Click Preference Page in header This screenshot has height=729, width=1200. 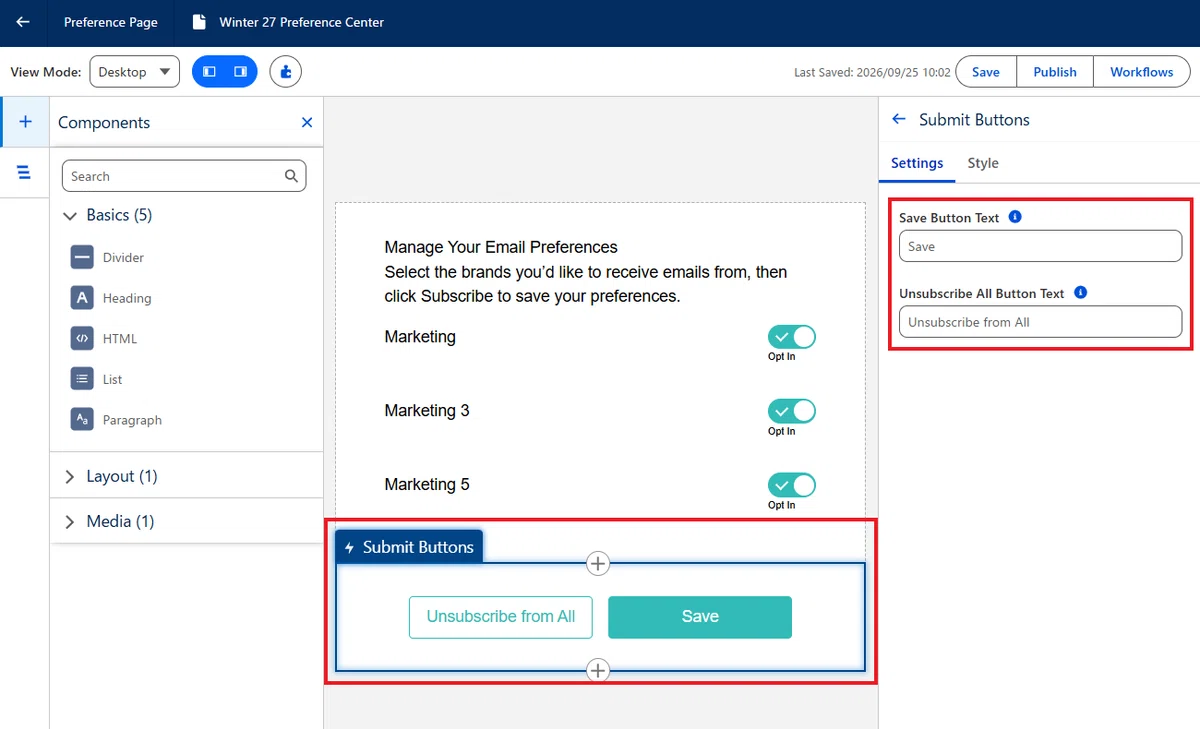point(111,22)
